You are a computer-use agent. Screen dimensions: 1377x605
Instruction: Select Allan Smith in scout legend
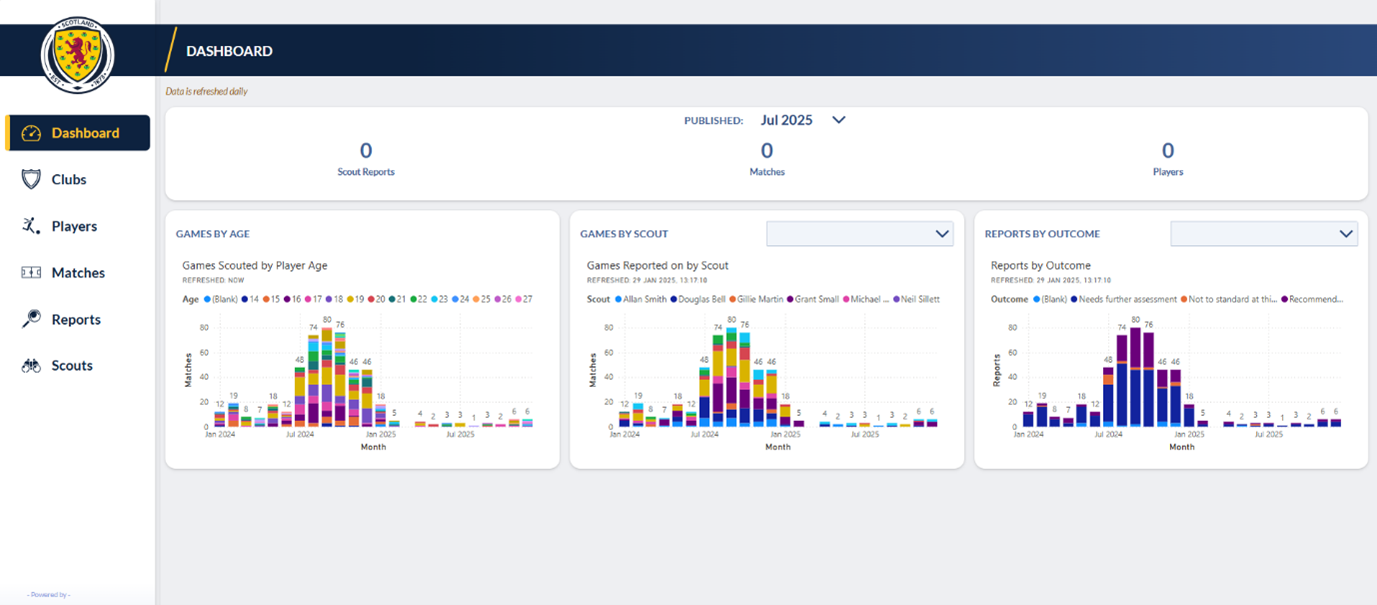point(644,299)
